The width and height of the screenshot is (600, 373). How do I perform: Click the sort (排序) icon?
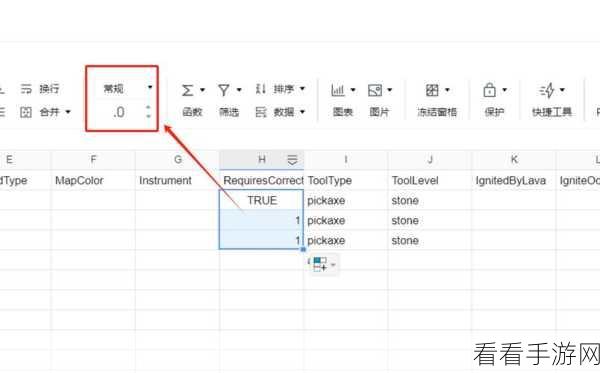tap(261, 89)
